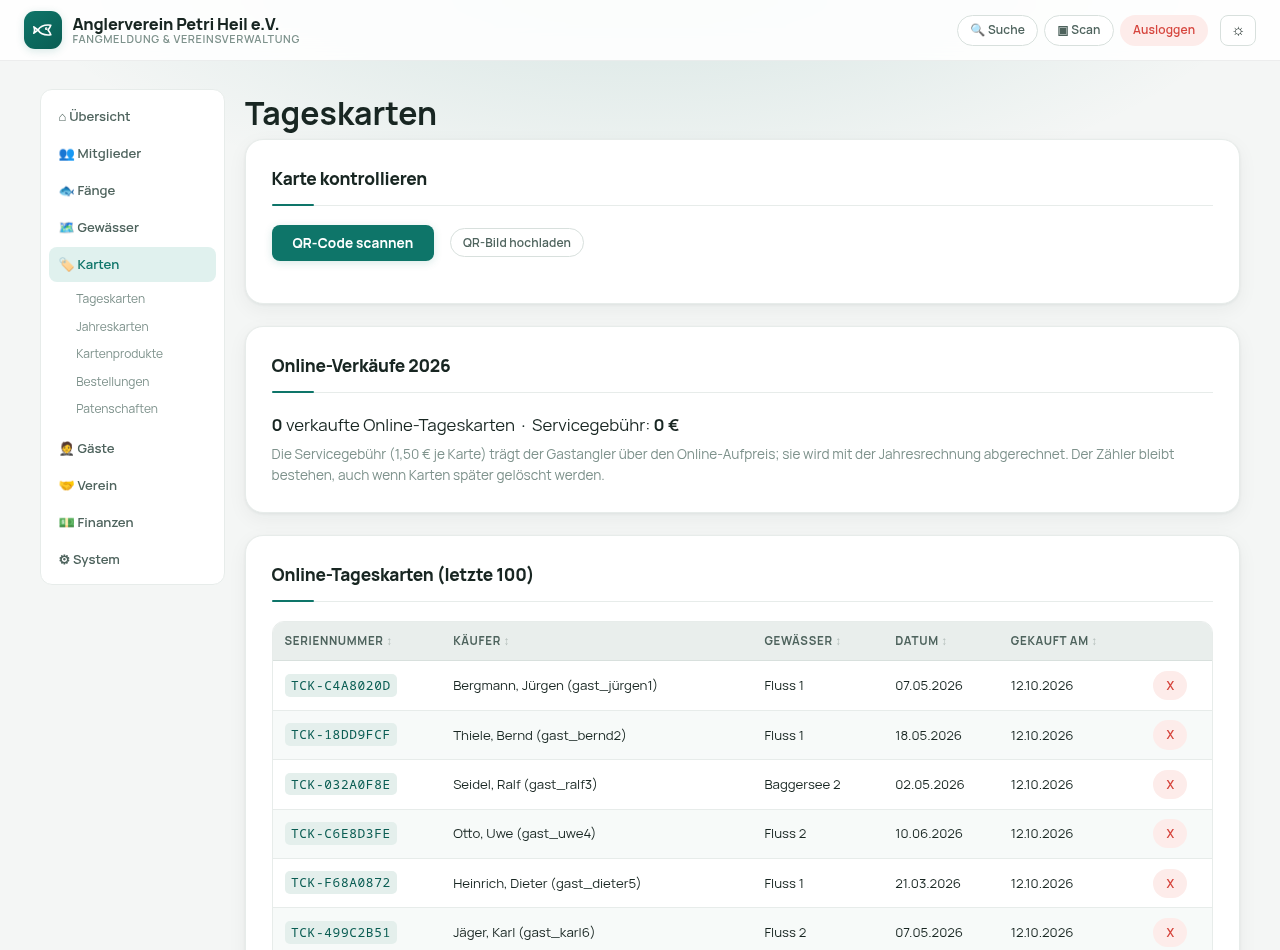Click buyer Seidel, Ralf (gast_ralf3)

525,785
